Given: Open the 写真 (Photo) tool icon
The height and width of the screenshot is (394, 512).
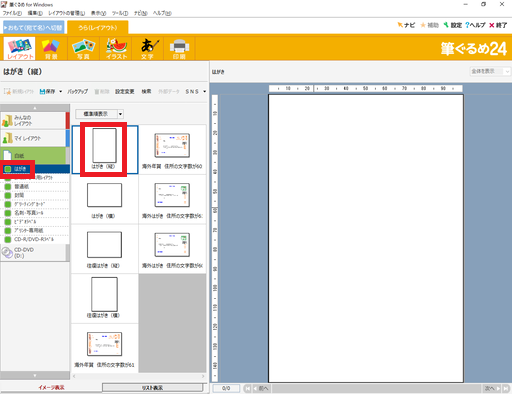Looking at the screenshot, I should point(83,48).
